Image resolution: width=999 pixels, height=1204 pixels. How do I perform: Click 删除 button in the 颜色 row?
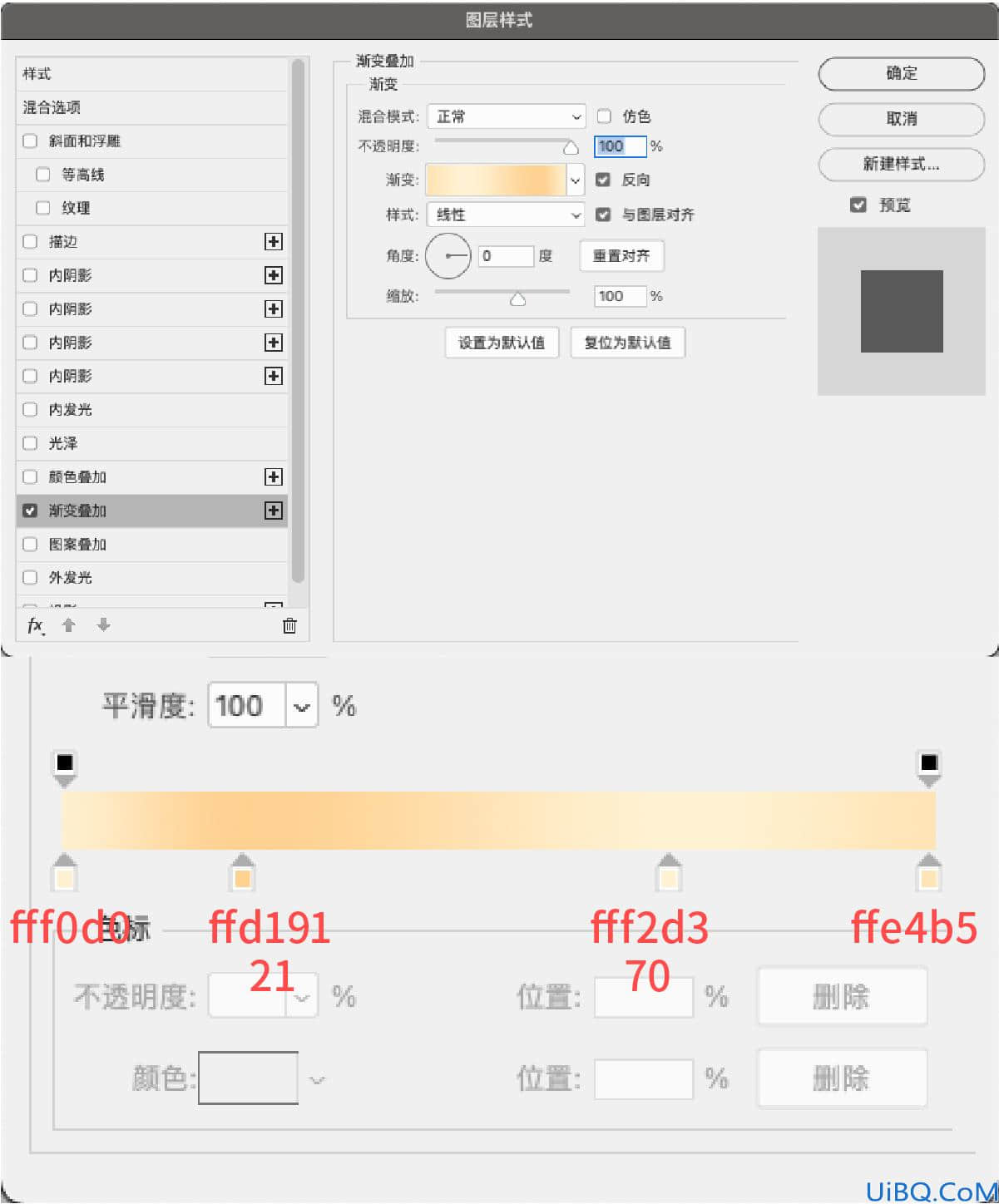(x=842, y=1078)
